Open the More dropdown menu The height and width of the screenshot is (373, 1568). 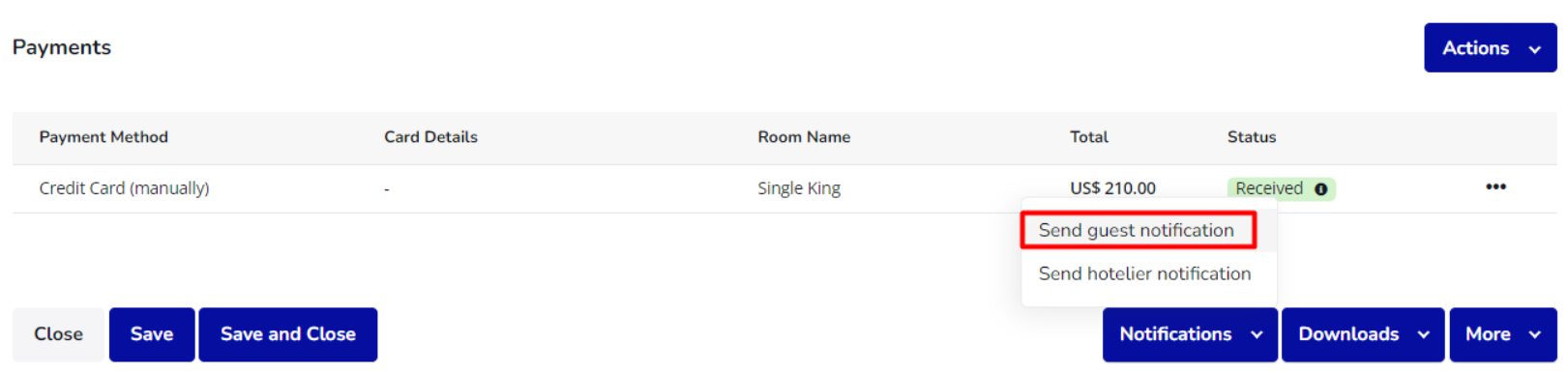[x=1502, y=334]
